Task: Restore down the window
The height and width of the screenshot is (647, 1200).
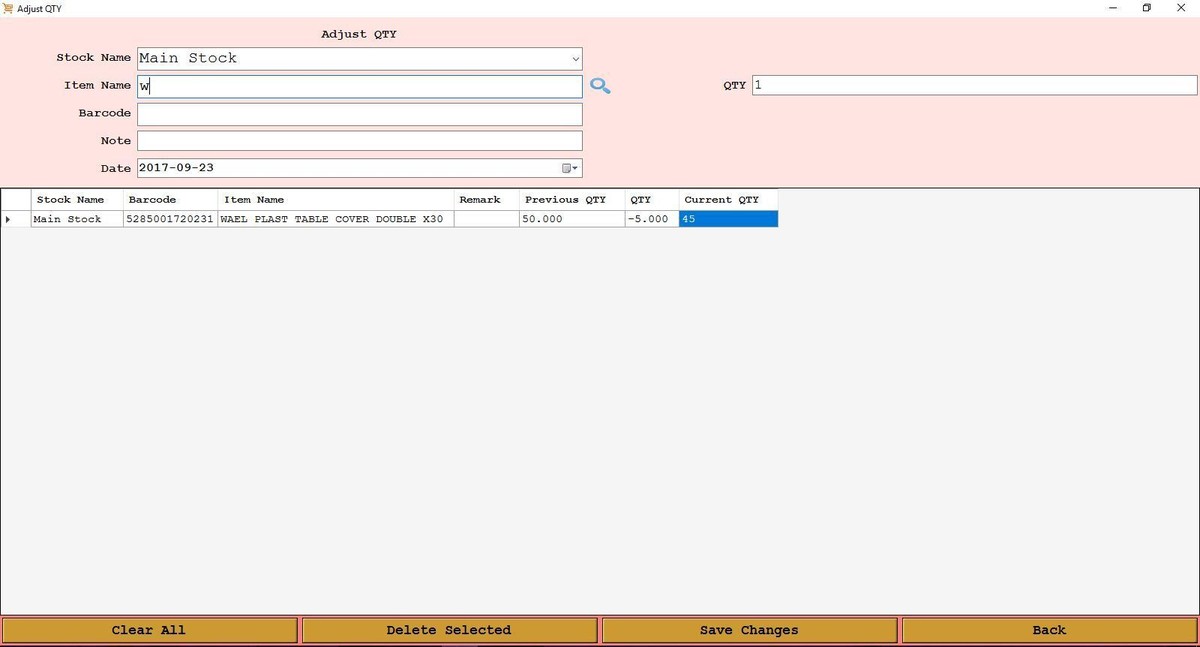Action: [x=1146, y=8]
